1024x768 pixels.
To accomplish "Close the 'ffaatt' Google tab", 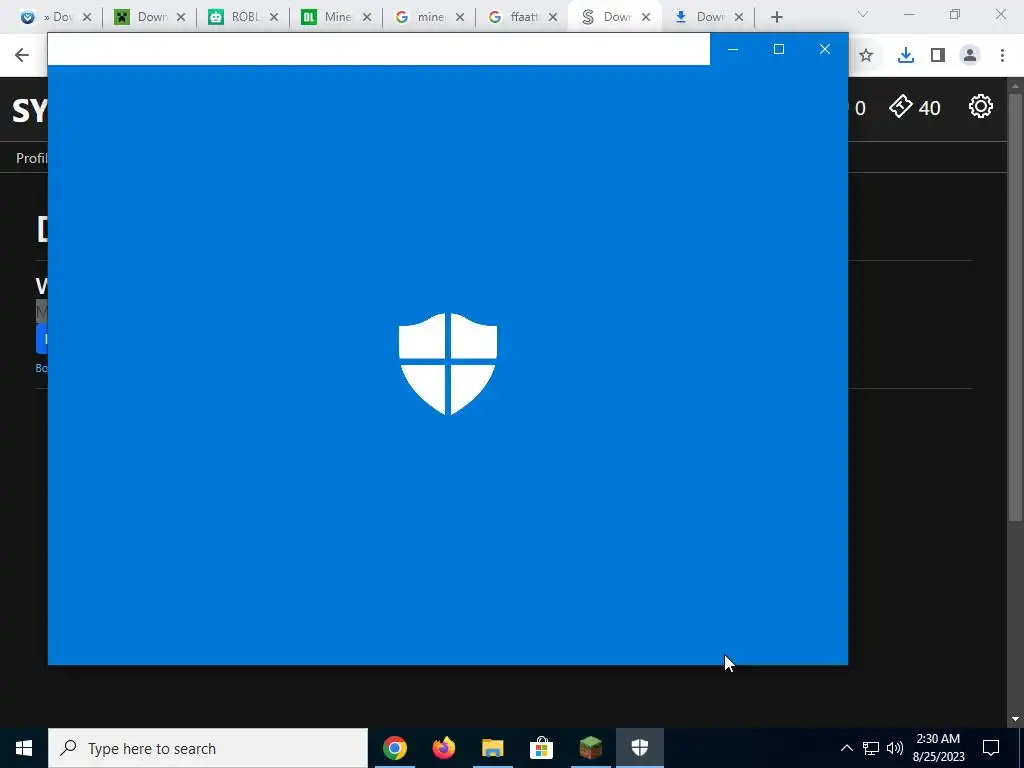I will [x=553, y=17].
